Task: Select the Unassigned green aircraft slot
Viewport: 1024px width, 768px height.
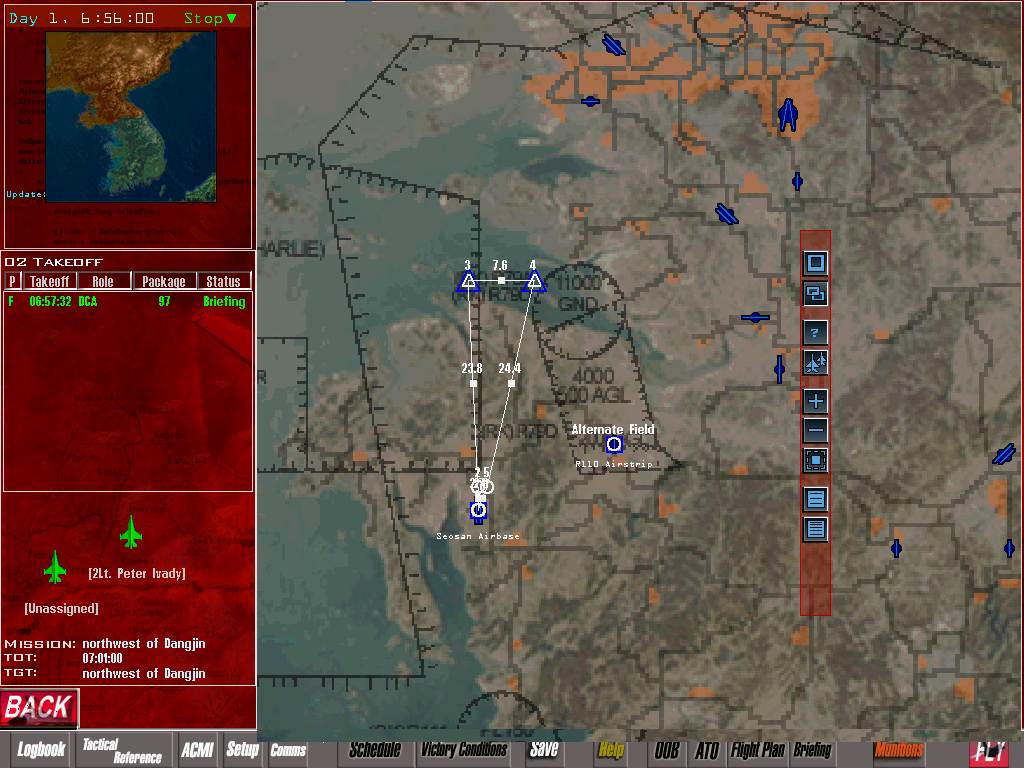Action: pos(55,568)
